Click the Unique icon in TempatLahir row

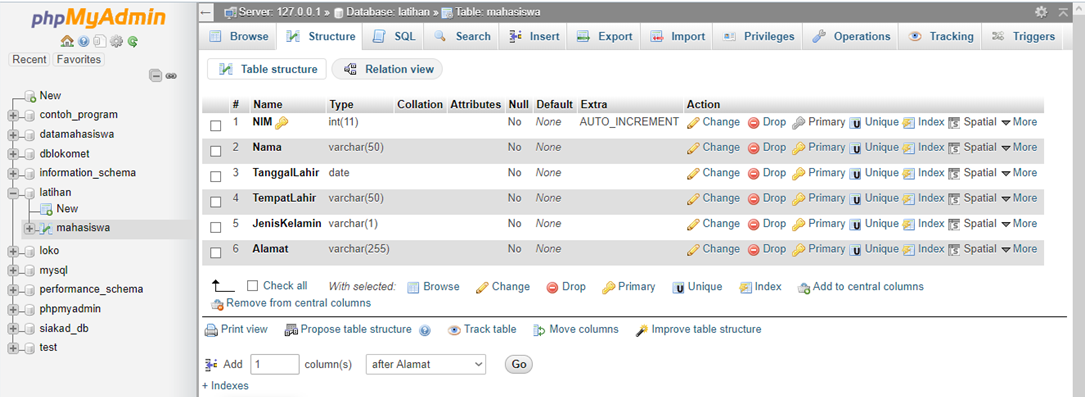(855, 199)
